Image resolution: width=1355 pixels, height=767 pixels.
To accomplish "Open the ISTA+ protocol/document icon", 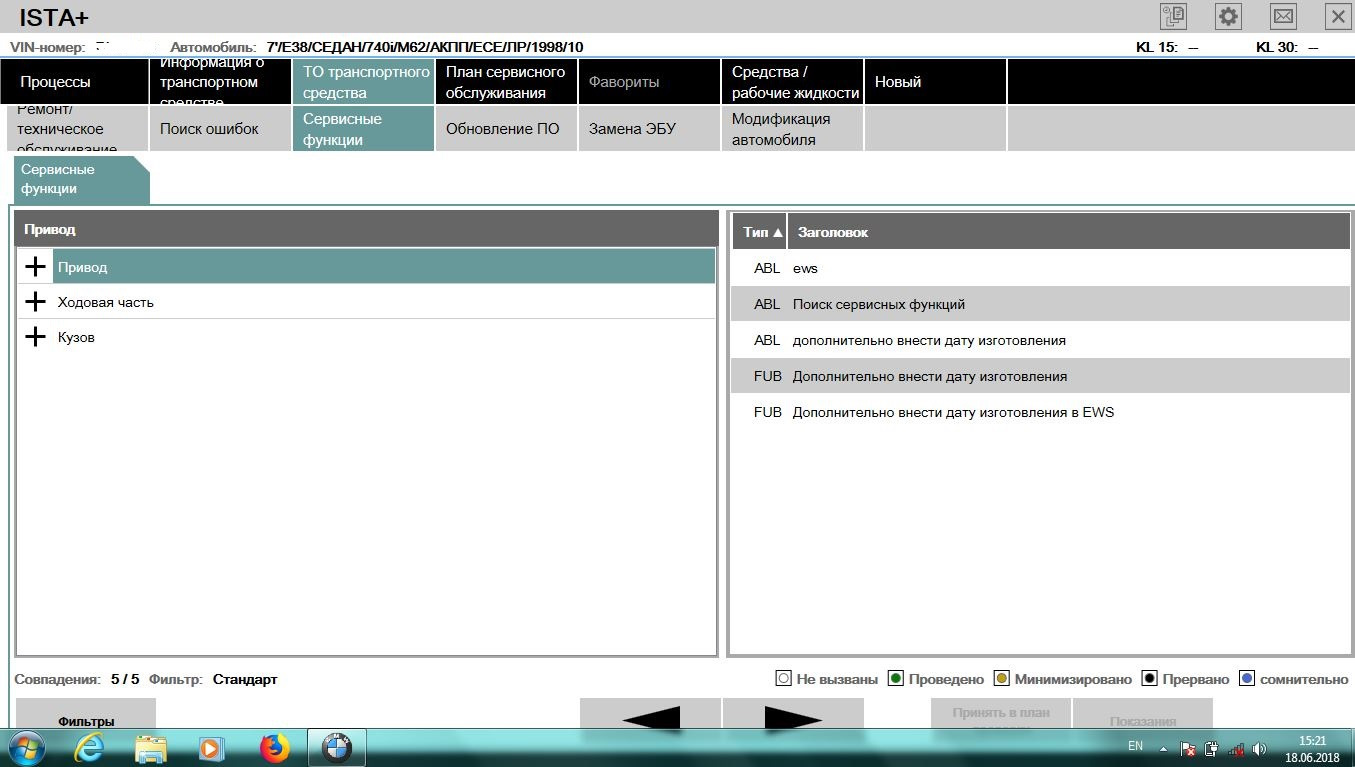I will 1173,16.
